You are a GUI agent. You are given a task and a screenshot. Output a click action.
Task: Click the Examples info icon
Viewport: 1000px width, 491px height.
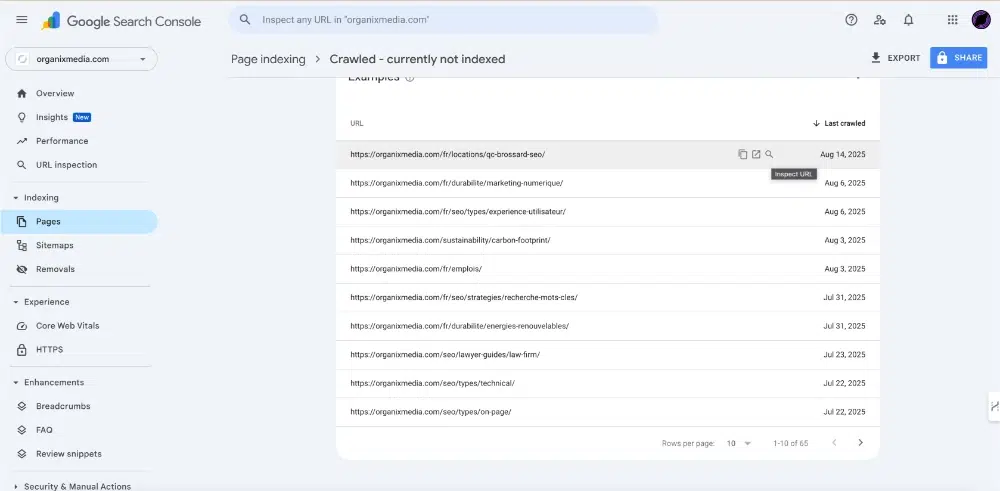point(409,78)
